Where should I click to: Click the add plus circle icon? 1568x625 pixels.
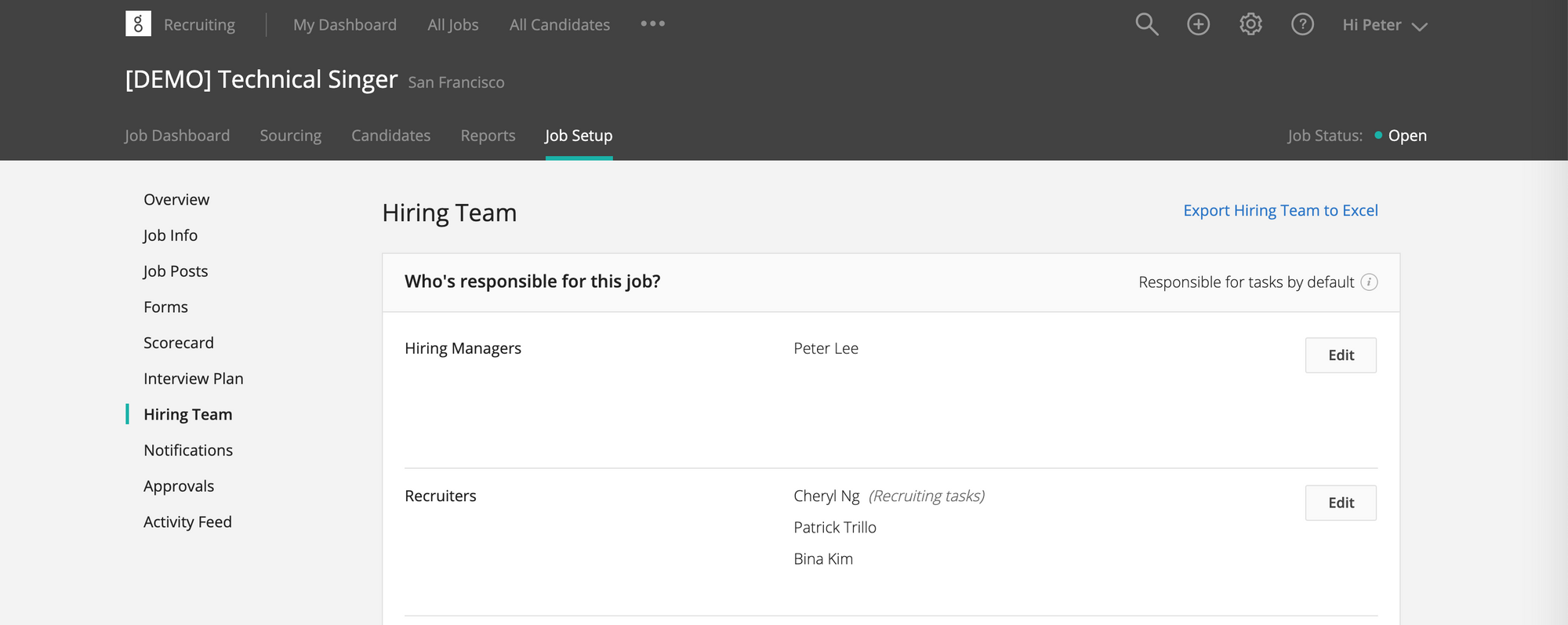1198,24
